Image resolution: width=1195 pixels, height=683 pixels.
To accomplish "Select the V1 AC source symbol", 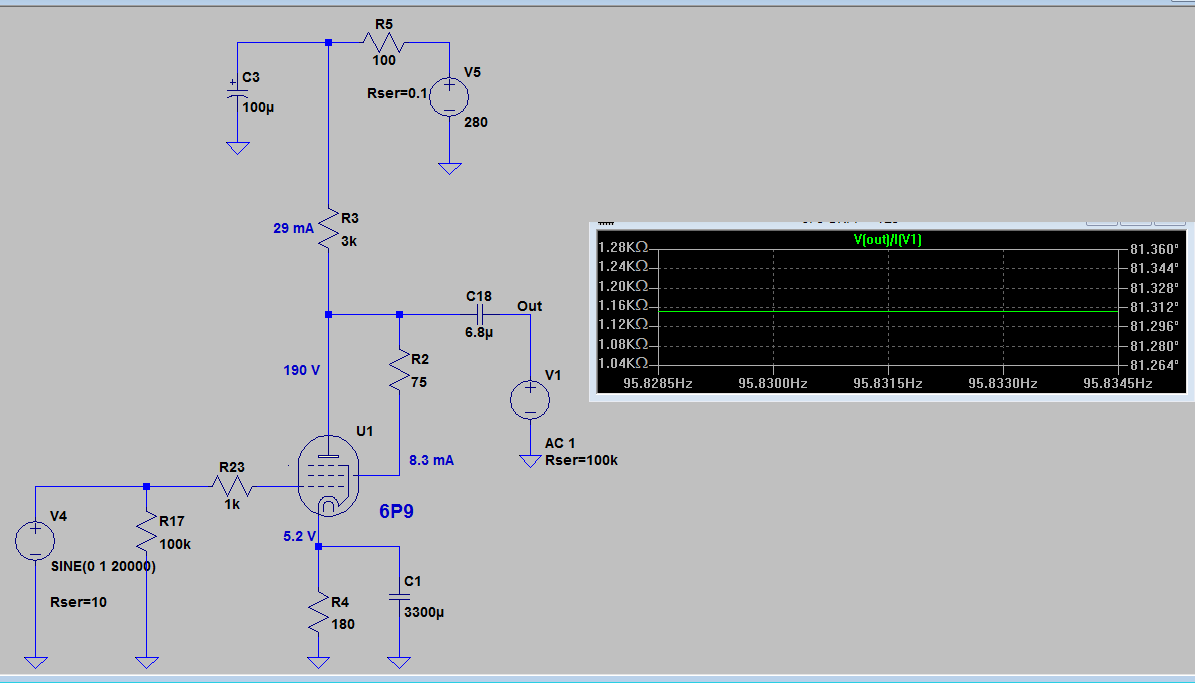I will pyautogui.click(x=530, y=399).
